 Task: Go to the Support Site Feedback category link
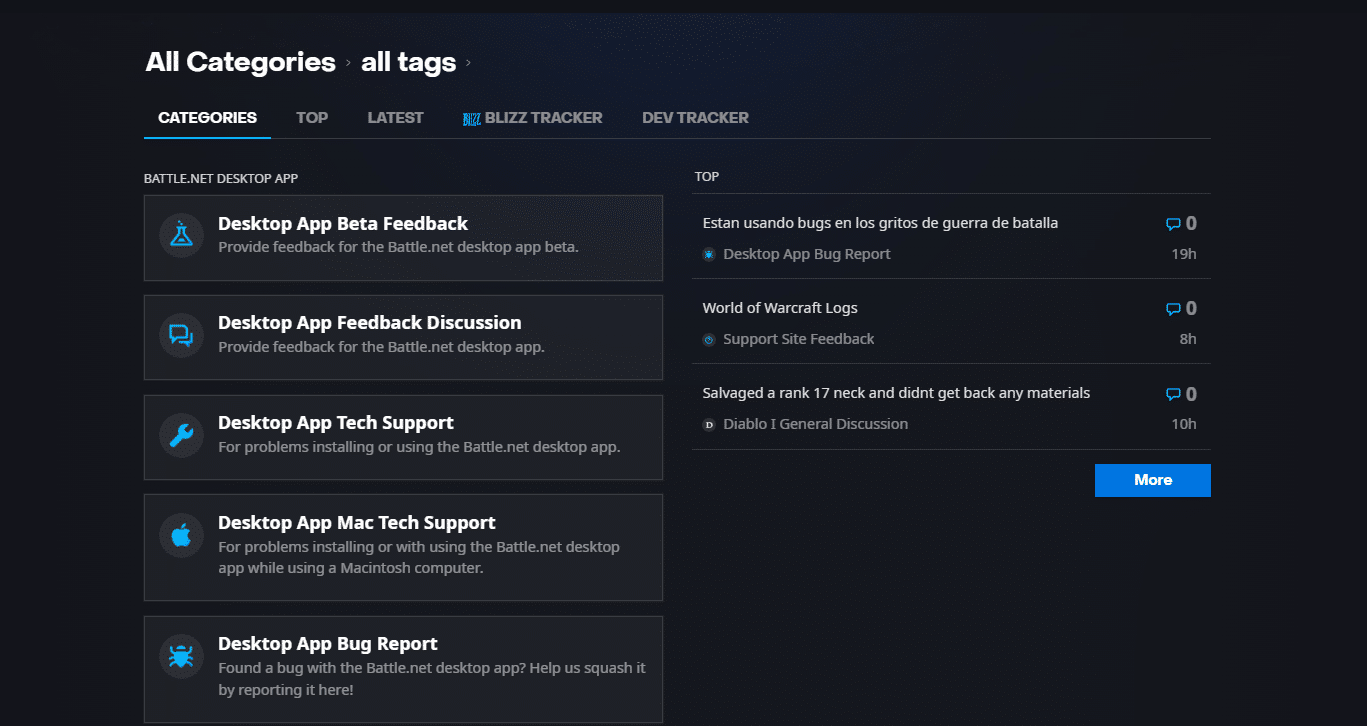[798, 339]
